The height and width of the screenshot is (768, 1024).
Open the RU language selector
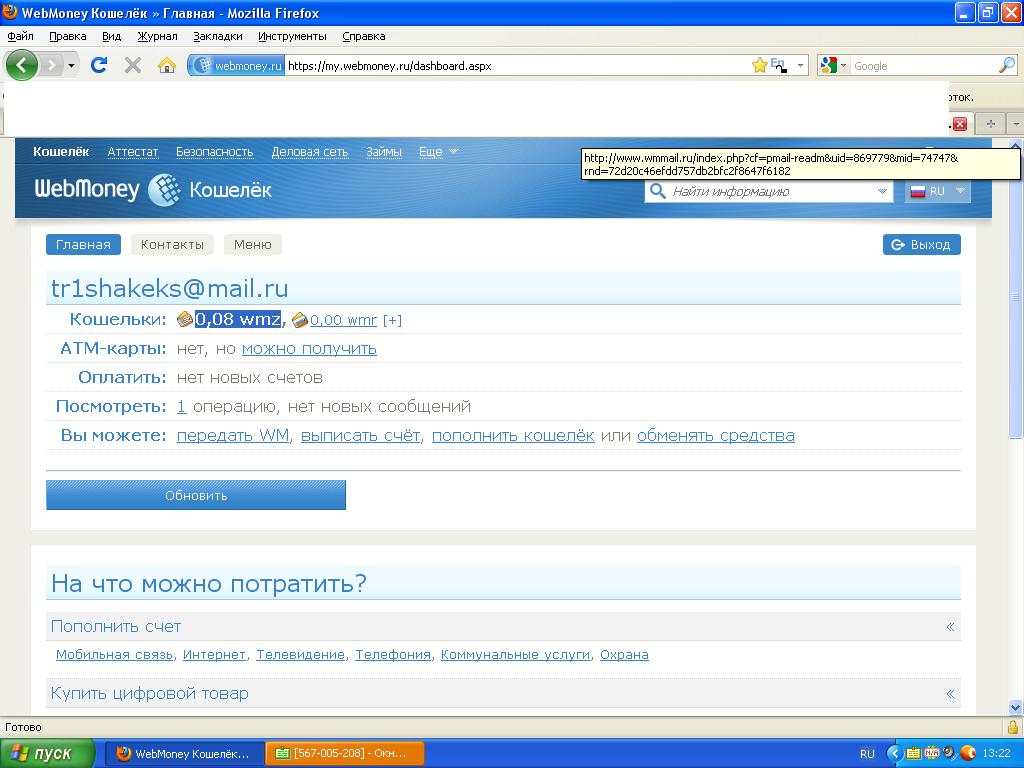(x=937, y=191)
